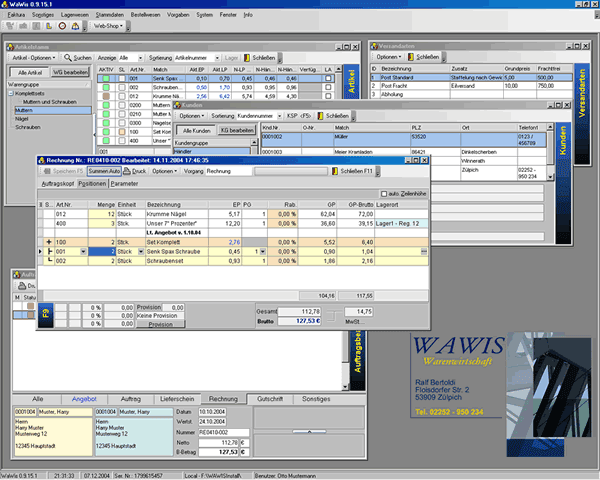This screenshot has height=480, width=600.
Task: Toggle the SL box for article 012
Action: pyautogui.click(x=122, y=96)
